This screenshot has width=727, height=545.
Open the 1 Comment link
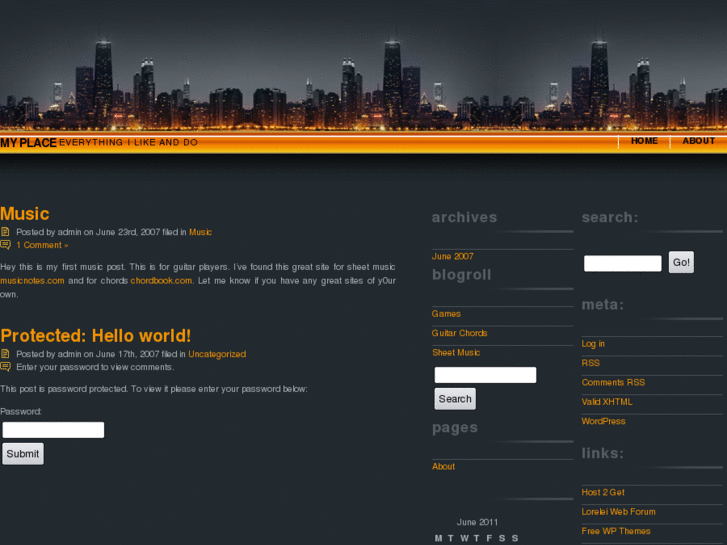click(42, 245)
